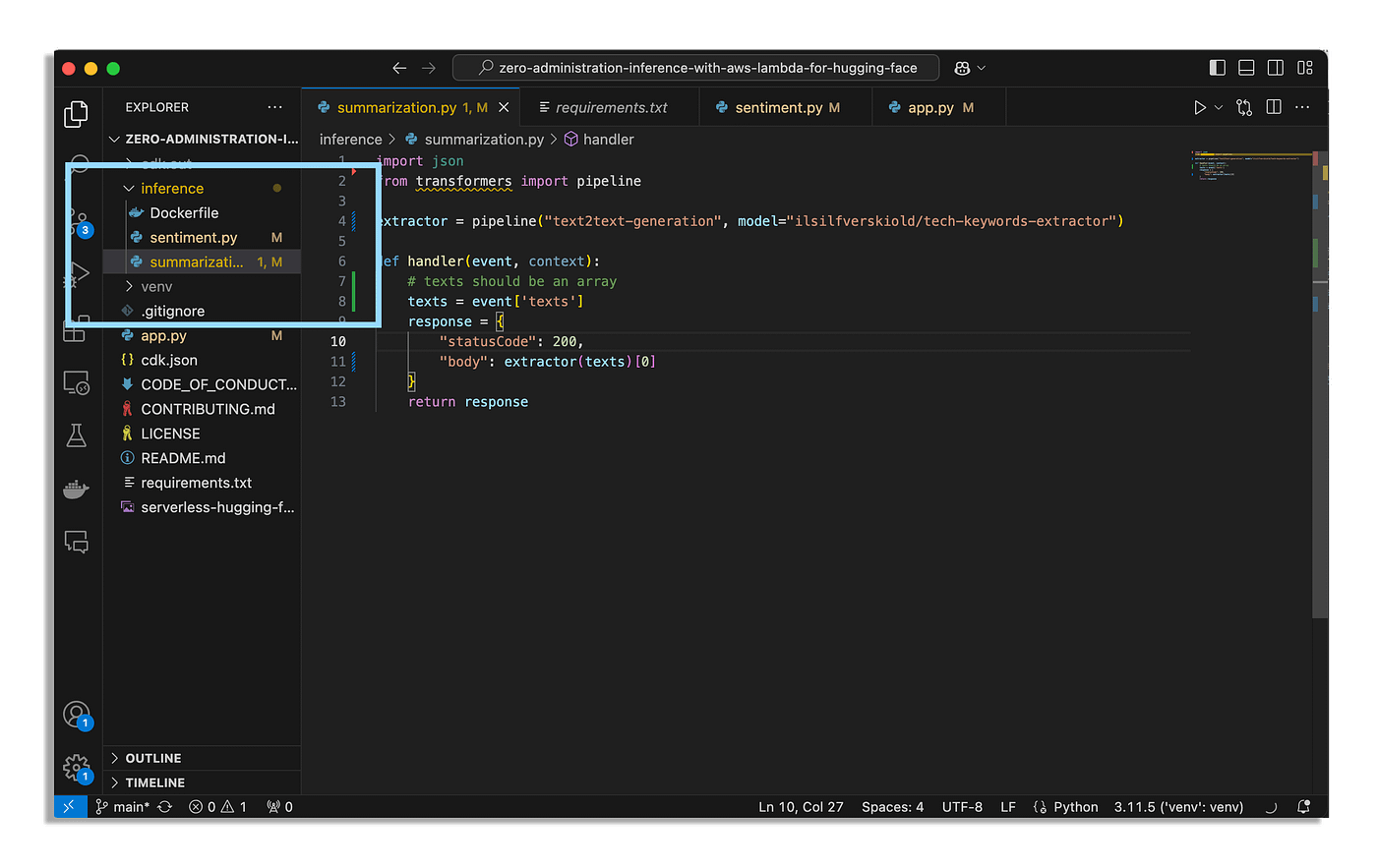Open Dockerfile in the explorer tree
1377x868 pixels.
click(x=184, y=213)
